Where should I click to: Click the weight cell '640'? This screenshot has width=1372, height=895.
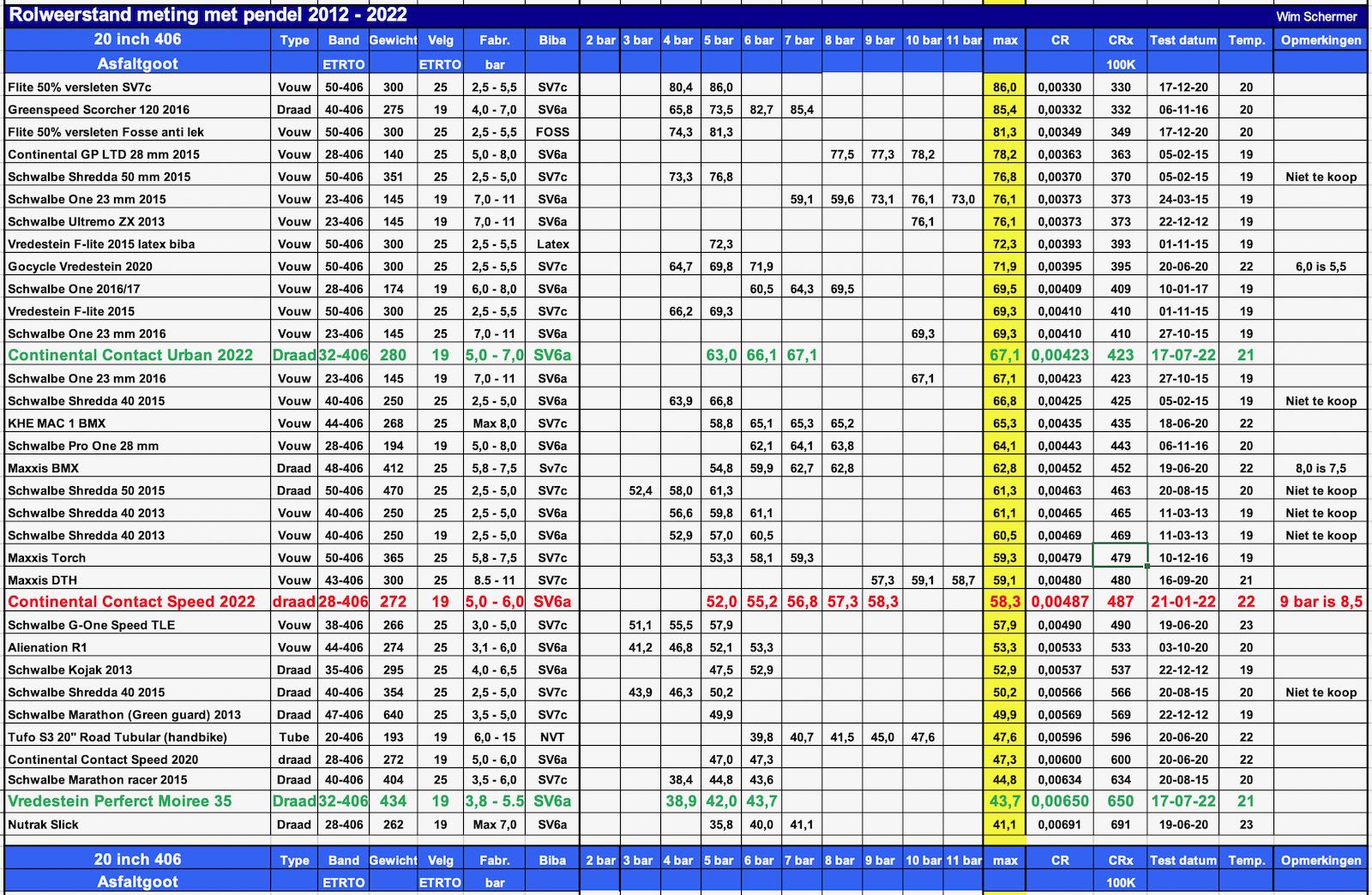[x=393, y=715]
